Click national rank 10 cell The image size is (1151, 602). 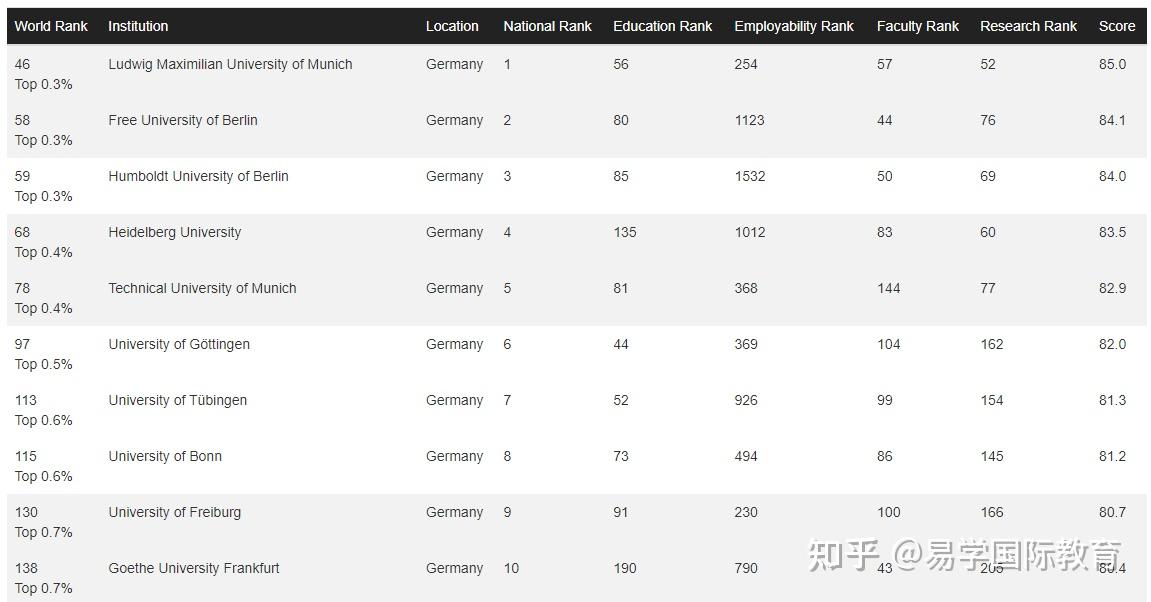(x=511, y=568)
